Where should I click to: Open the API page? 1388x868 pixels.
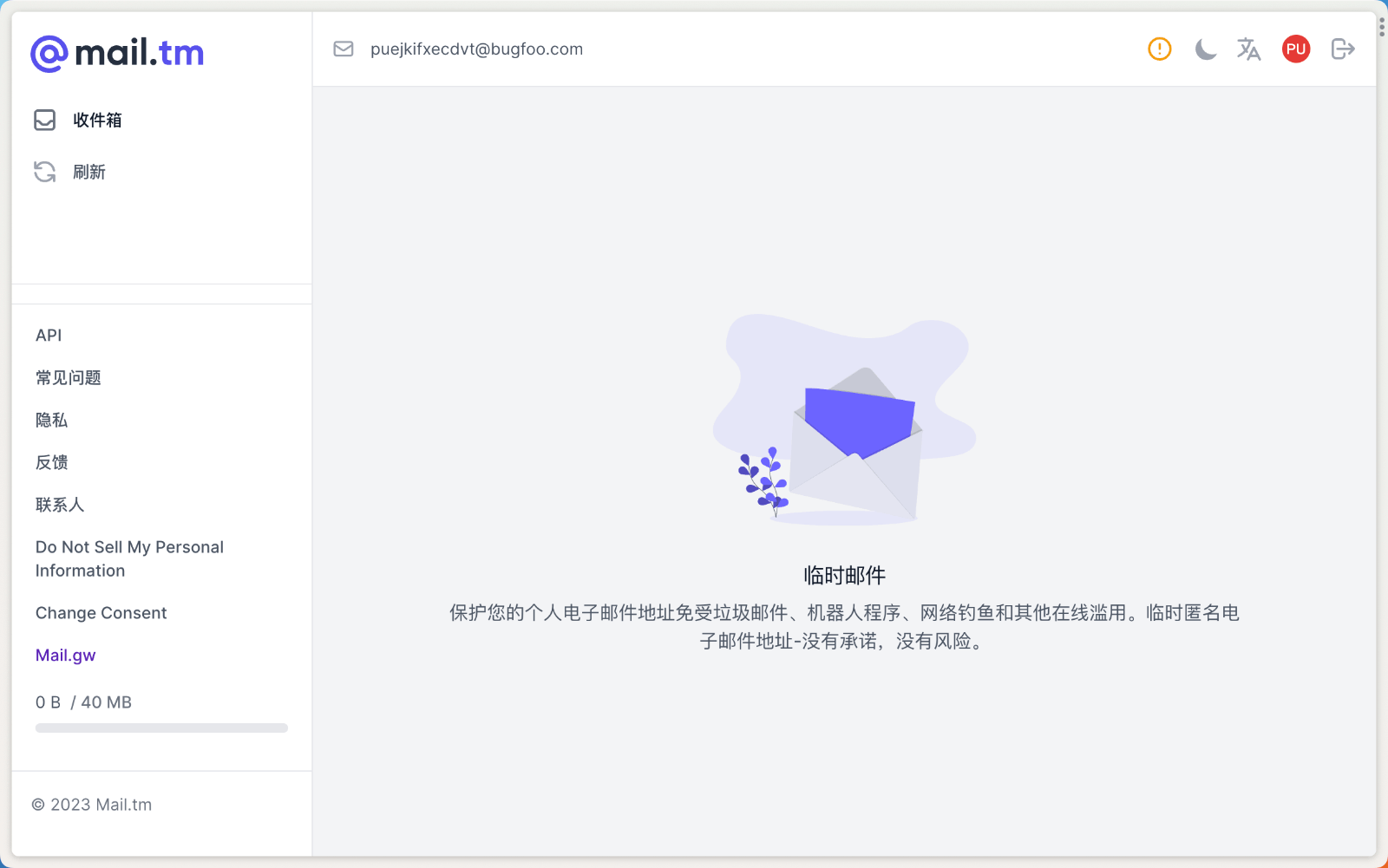[x=49, y=335]
